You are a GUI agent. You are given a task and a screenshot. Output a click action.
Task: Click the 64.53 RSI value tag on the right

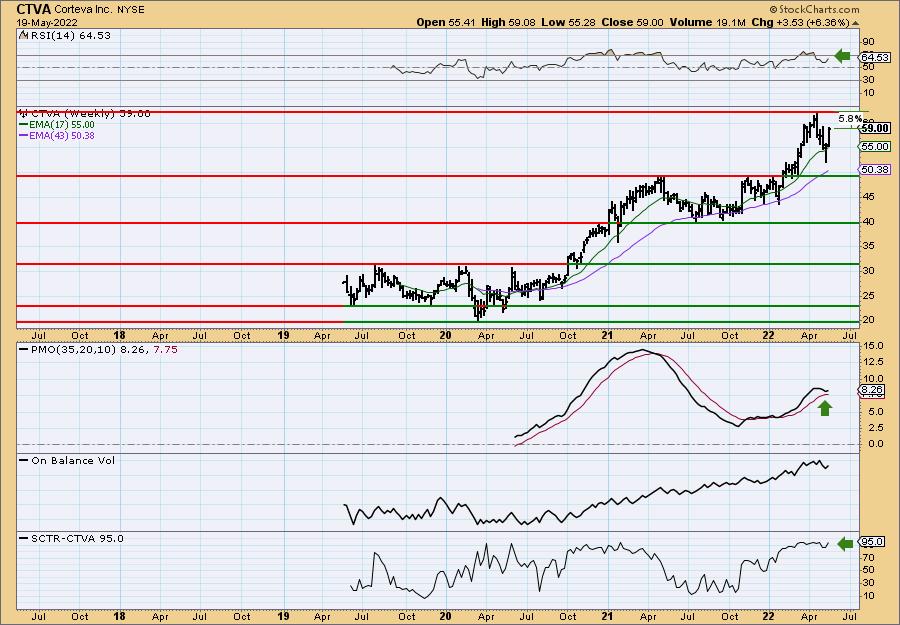click(875, 57)
